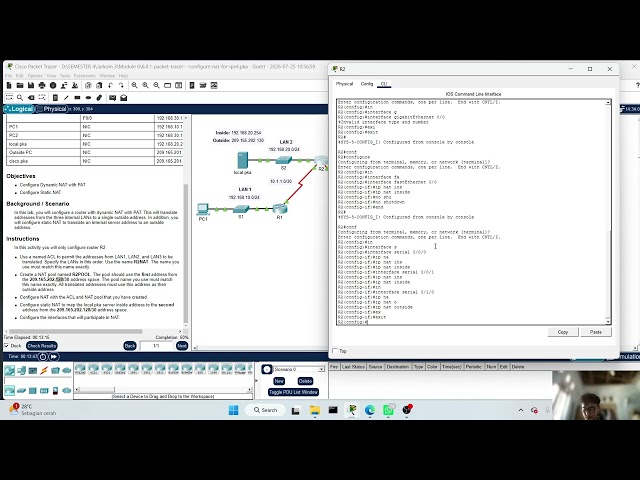Click the Last Status column header
Image resolution: width=640 pixels, height=480 pixels.
353,367
